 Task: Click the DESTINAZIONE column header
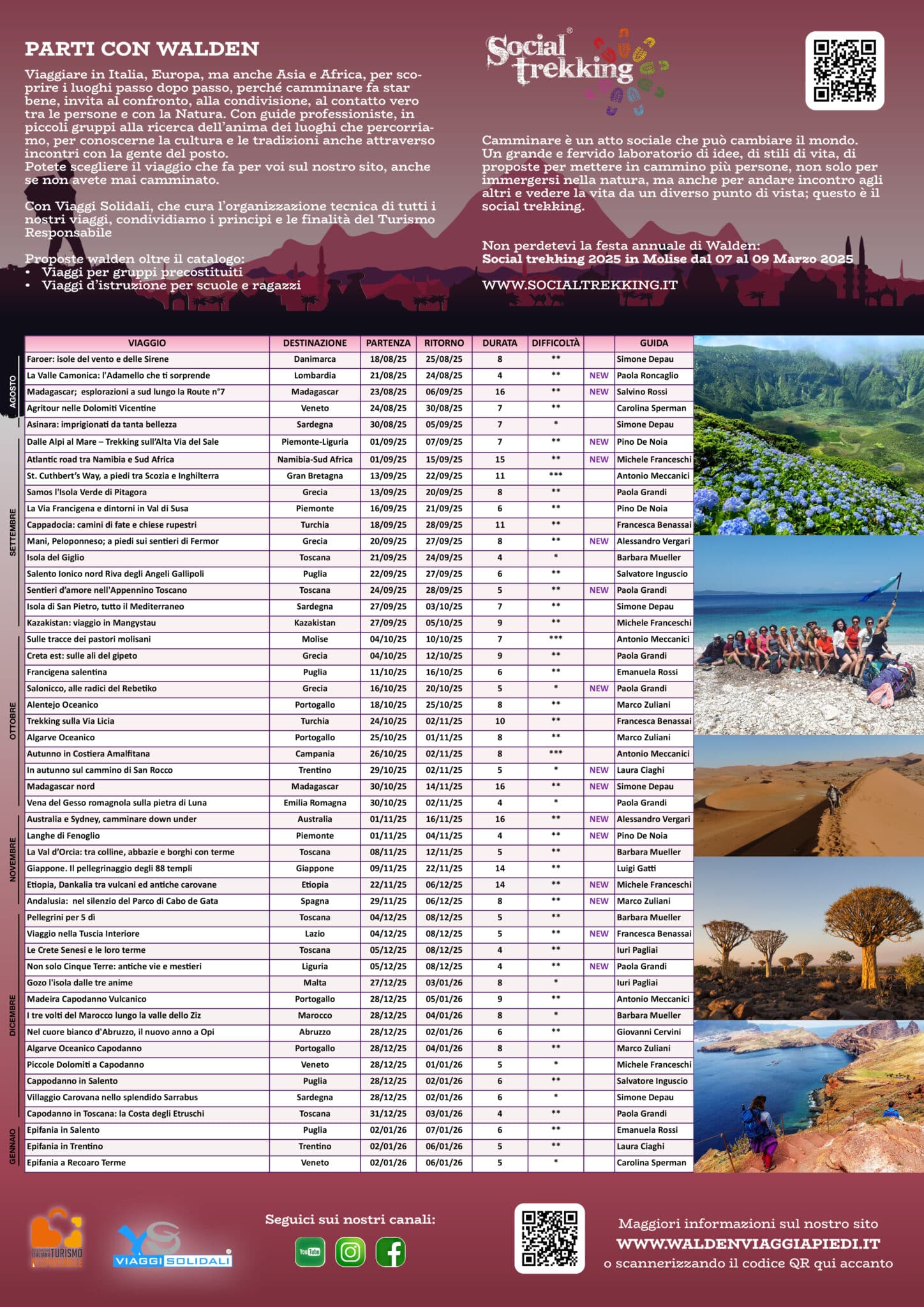coord(315,343)
